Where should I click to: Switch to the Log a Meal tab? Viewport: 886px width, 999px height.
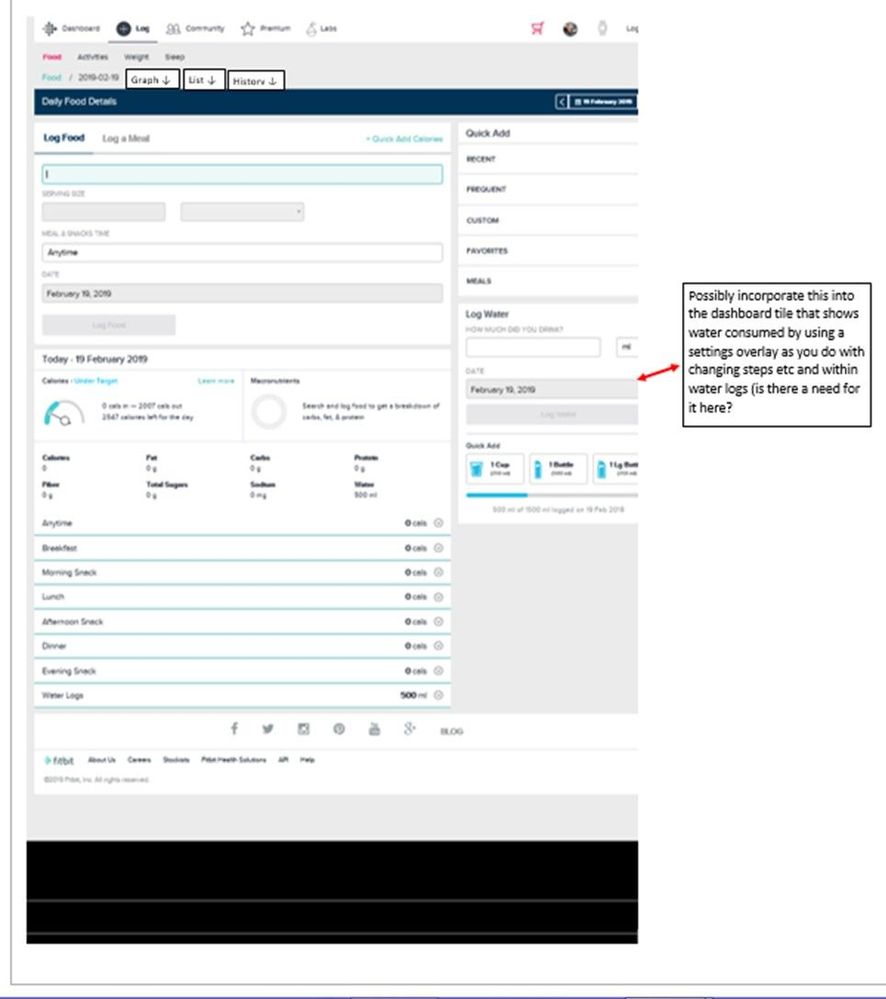[x=126, y=139]
